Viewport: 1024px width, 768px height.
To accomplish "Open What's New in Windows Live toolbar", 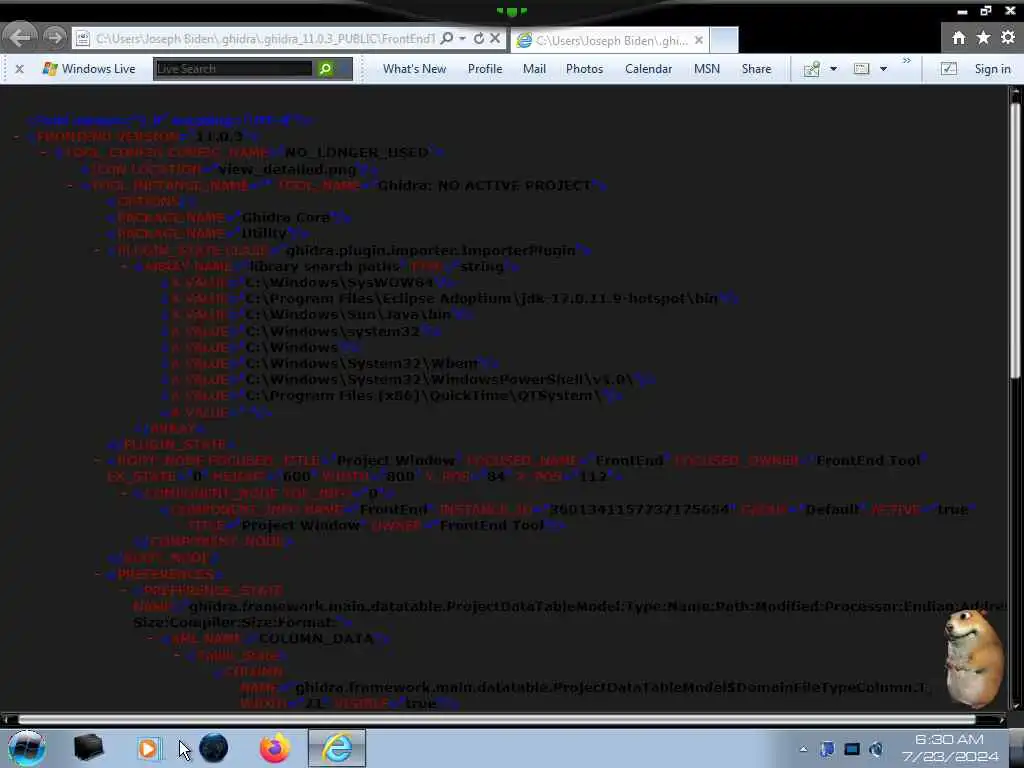I will [x=414, y=69].
